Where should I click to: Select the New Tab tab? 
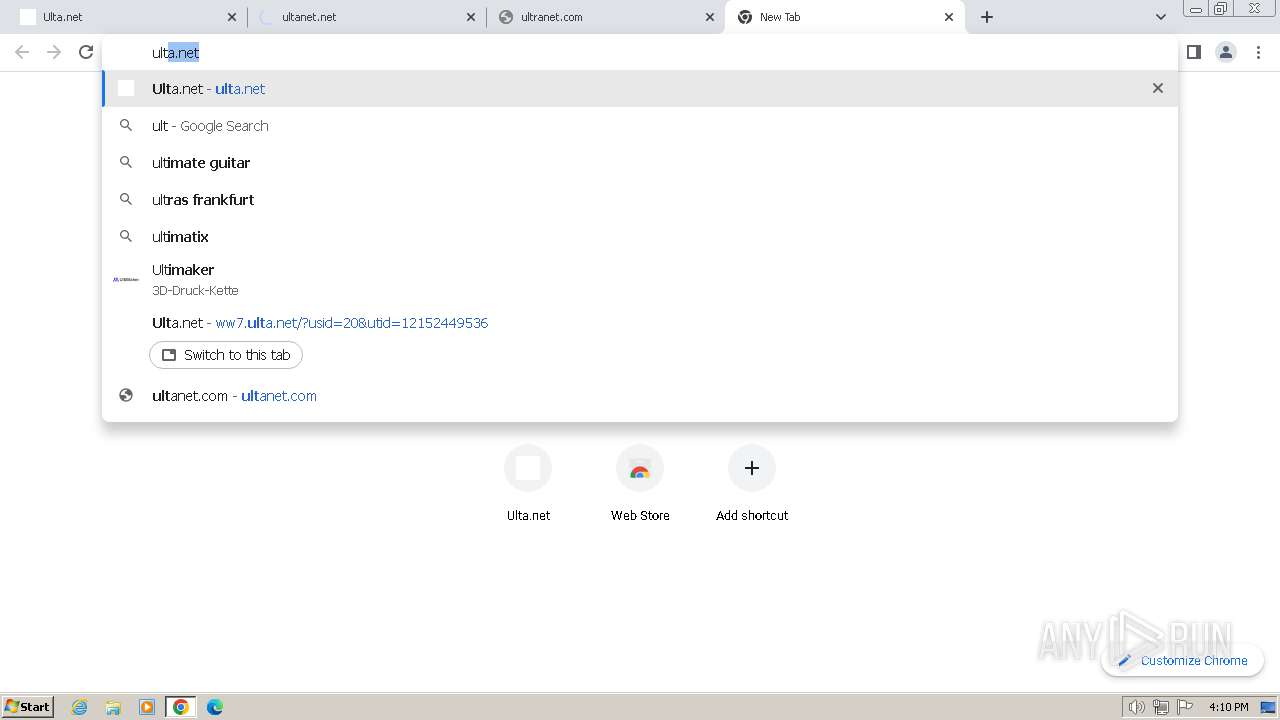845,17
